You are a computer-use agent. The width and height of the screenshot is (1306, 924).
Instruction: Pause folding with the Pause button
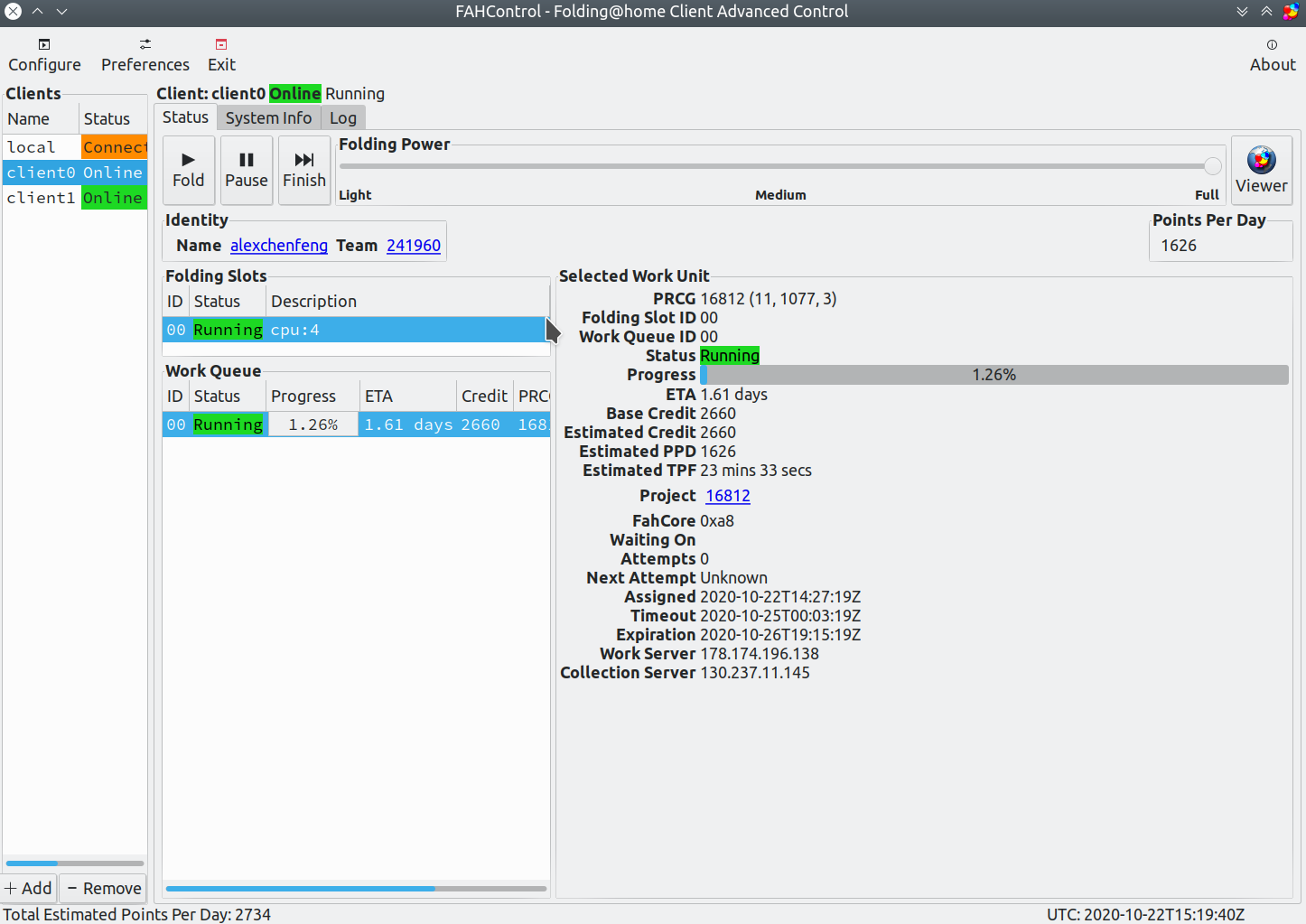(x=247, y=170)
